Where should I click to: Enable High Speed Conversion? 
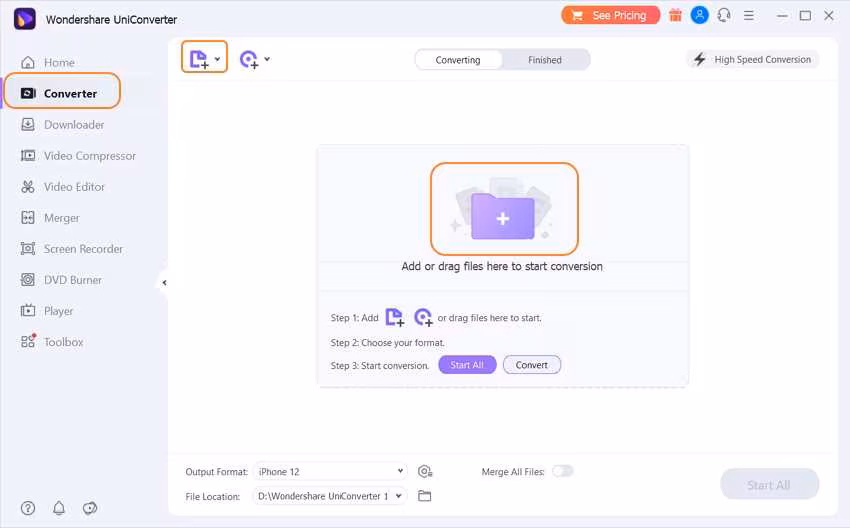click(x=752, y=59)
